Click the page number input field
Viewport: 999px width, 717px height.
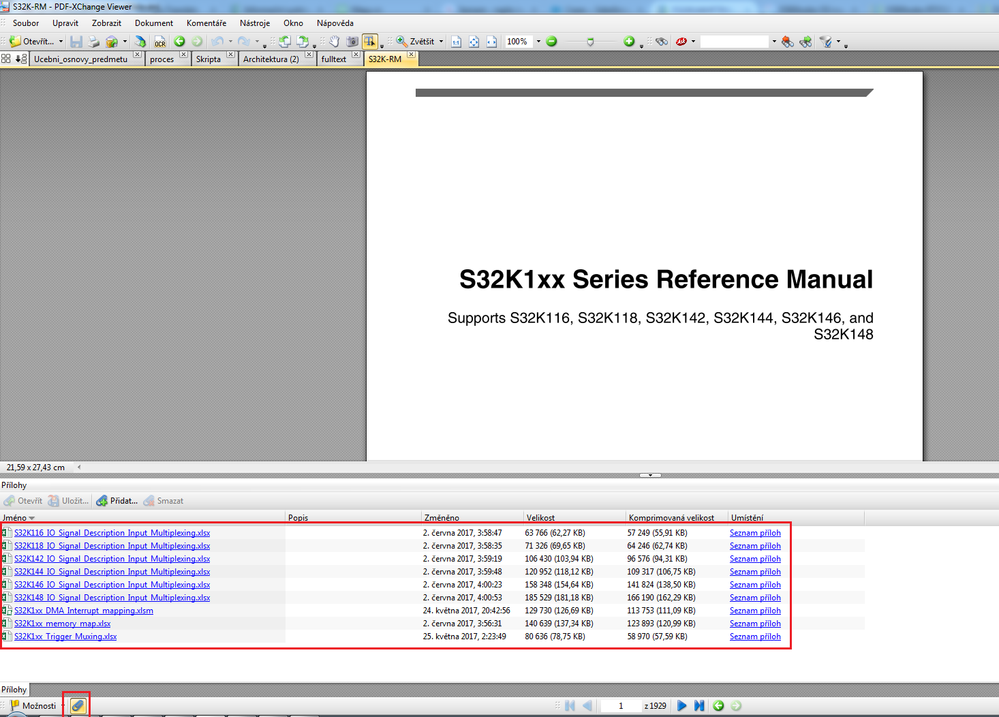click(x=621, y=706)
